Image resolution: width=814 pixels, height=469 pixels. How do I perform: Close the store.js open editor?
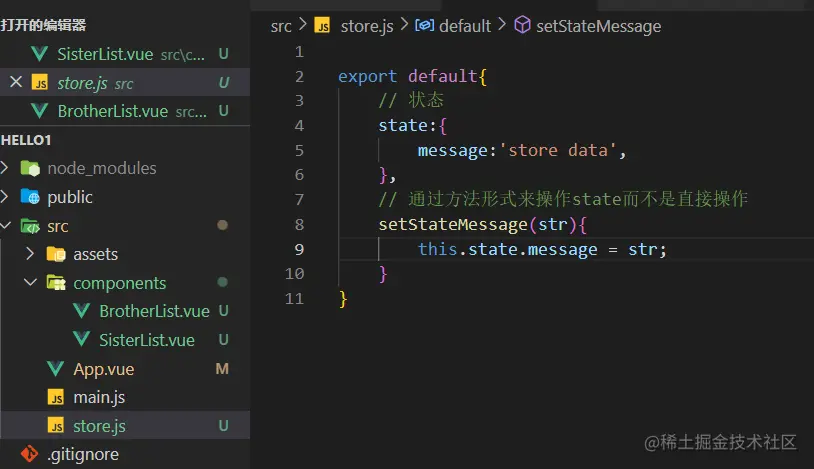(15, 82)
